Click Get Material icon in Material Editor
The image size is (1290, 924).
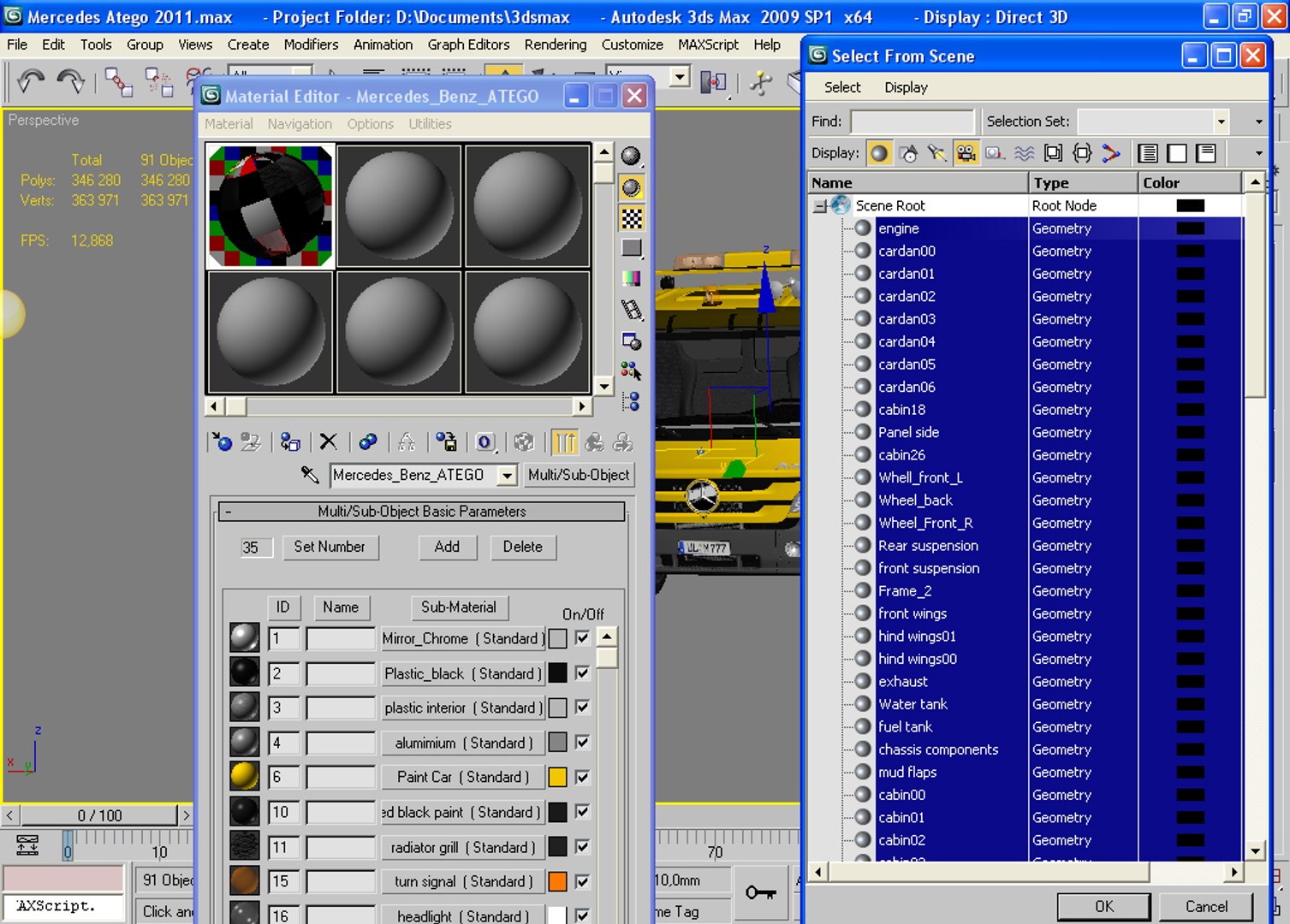(x=222, y=441)
